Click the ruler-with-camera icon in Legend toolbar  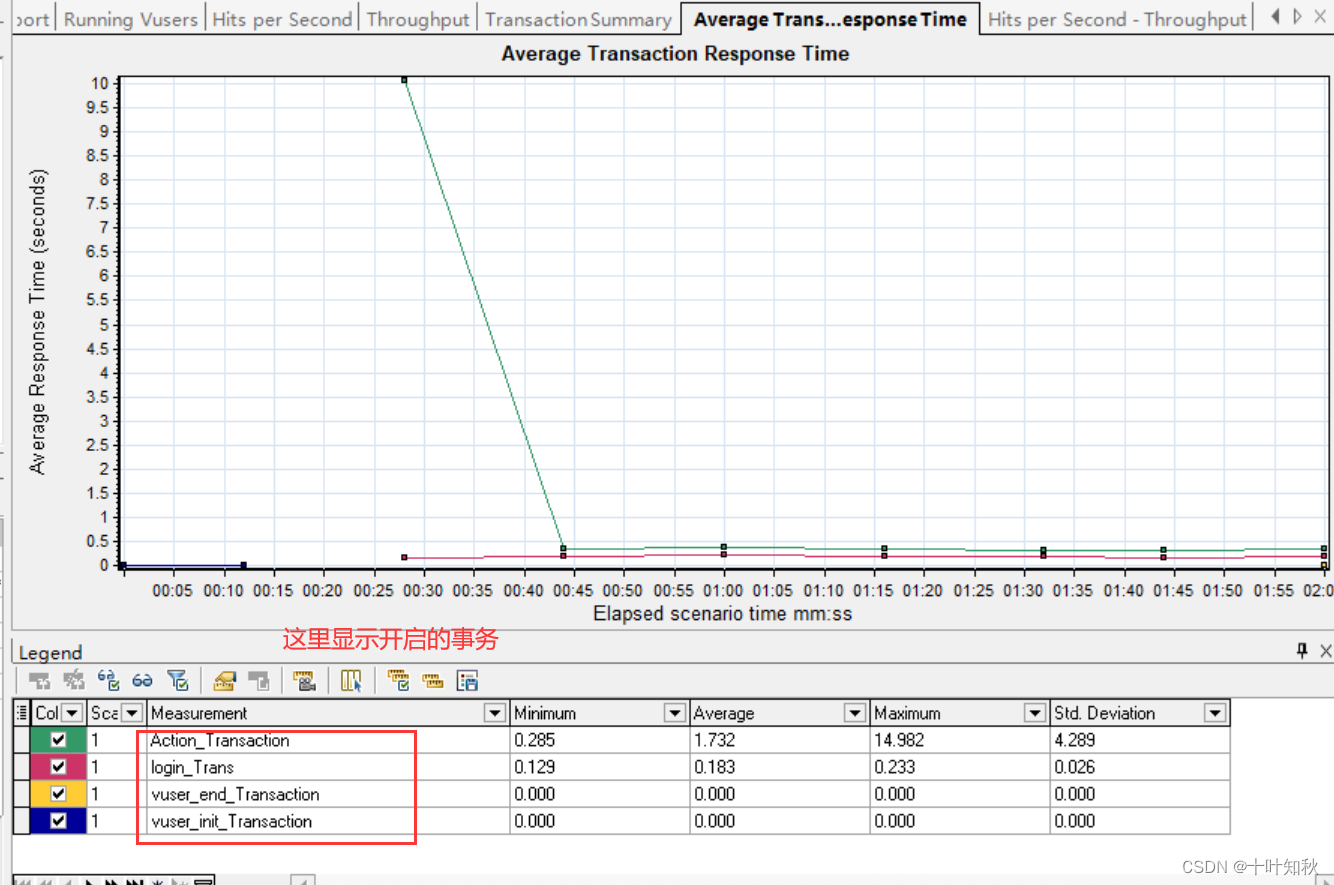pyautogui.click(x=305, y=681)
